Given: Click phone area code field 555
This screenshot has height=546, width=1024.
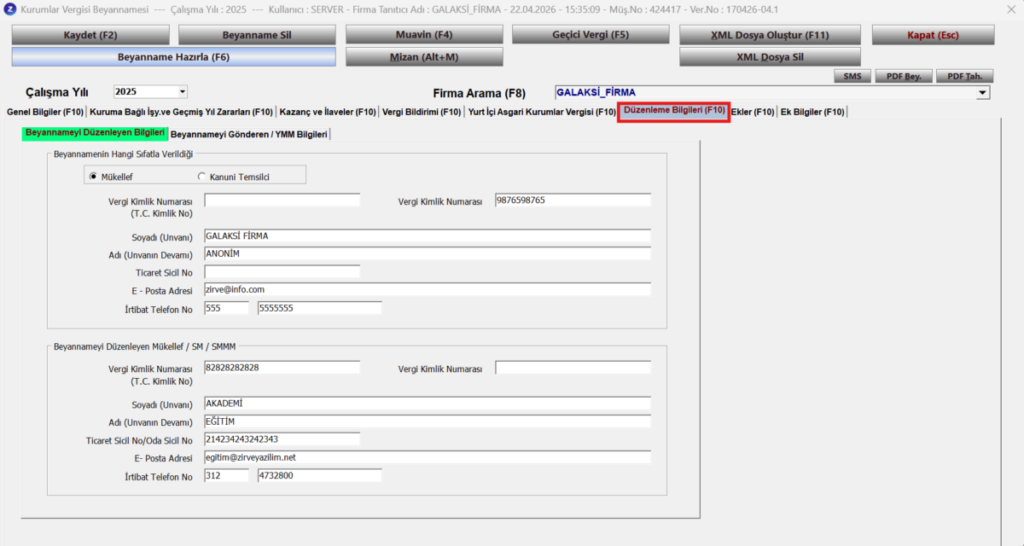Looking at the screenshot, I should (226, 308).
